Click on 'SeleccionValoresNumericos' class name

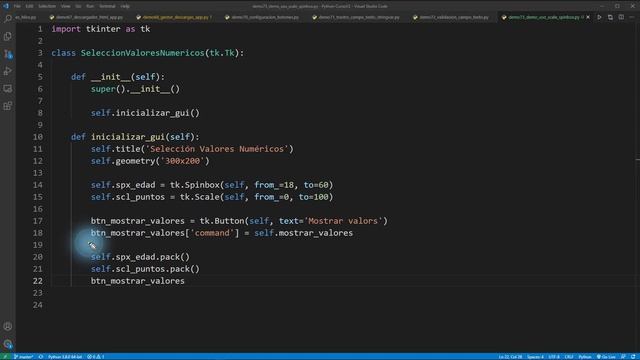[x=142, y=53]
